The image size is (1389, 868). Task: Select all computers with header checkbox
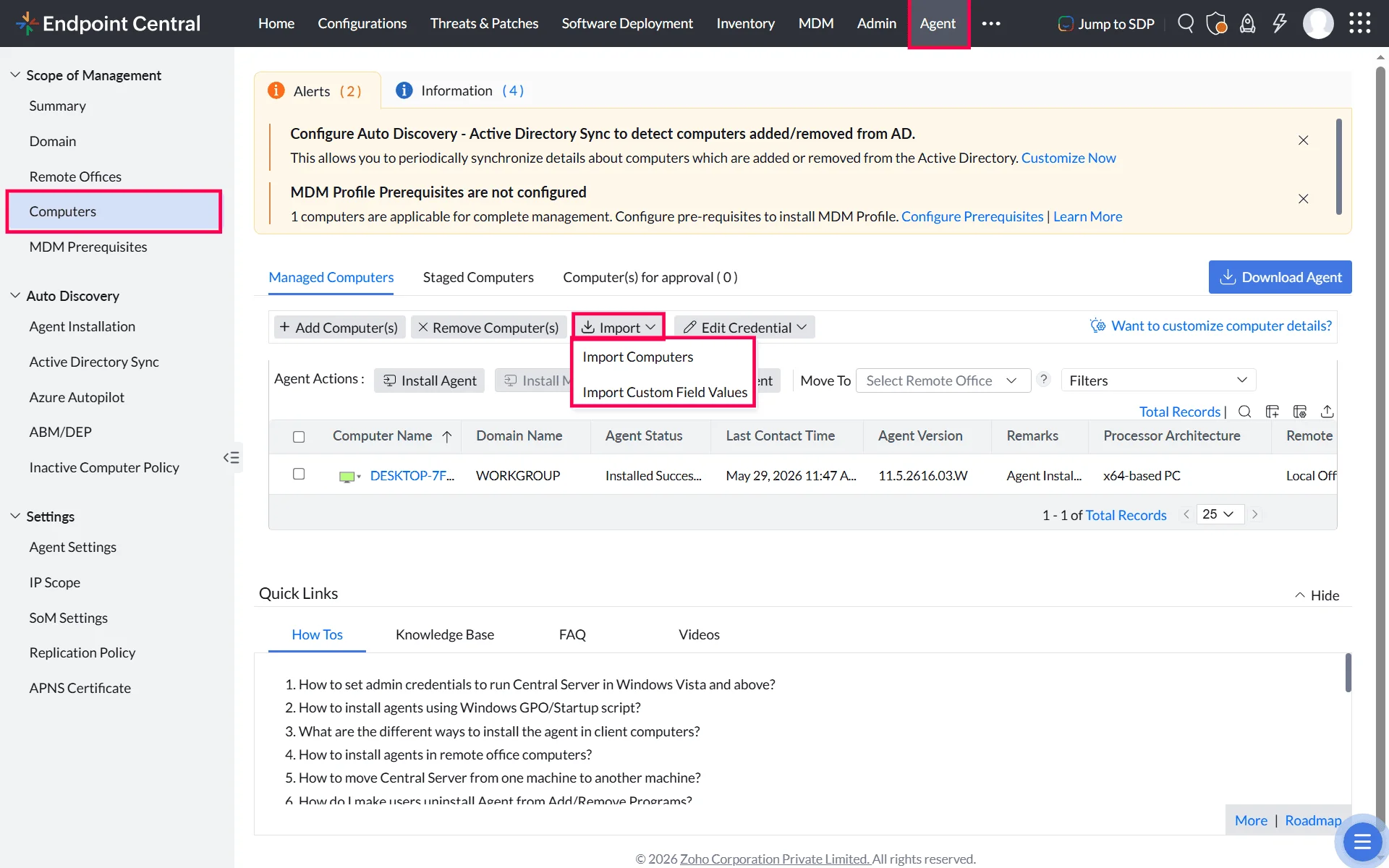(x=299, y=436)
